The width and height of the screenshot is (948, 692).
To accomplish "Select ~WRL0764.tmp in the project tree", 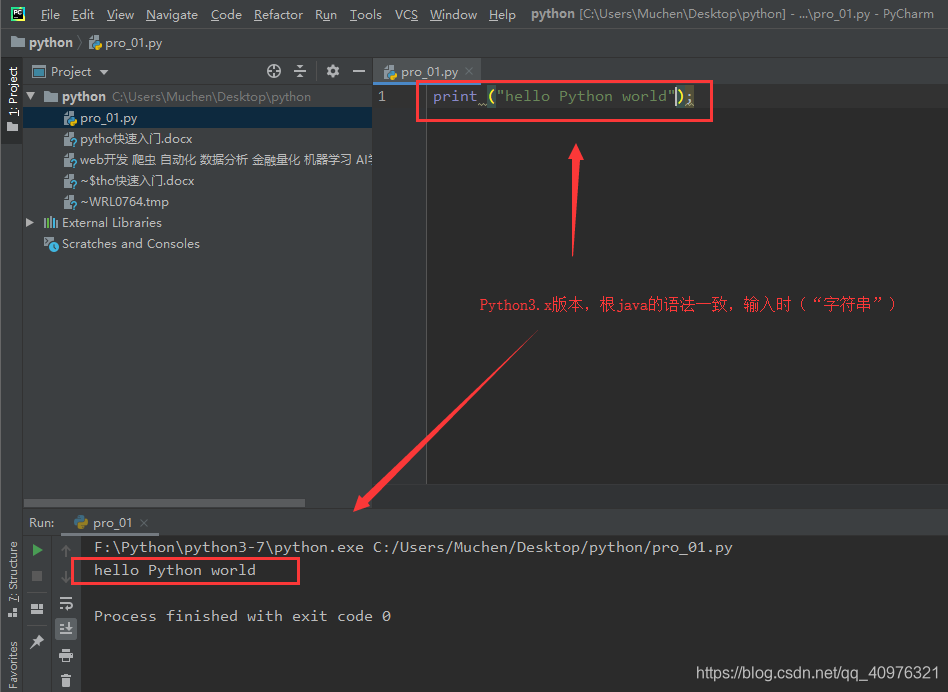I will 198,202.
